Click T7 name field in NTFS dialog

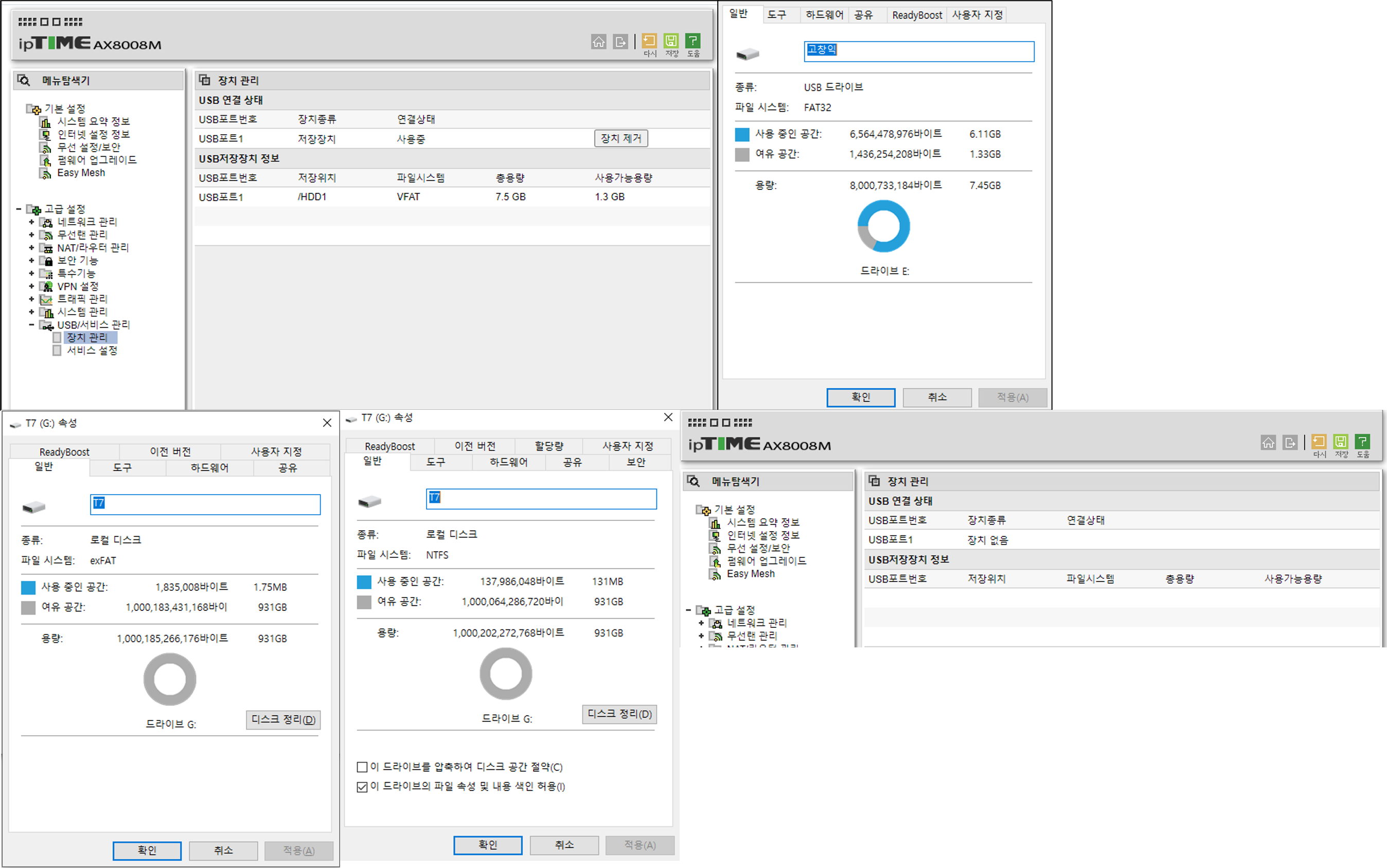pos(541,499)
